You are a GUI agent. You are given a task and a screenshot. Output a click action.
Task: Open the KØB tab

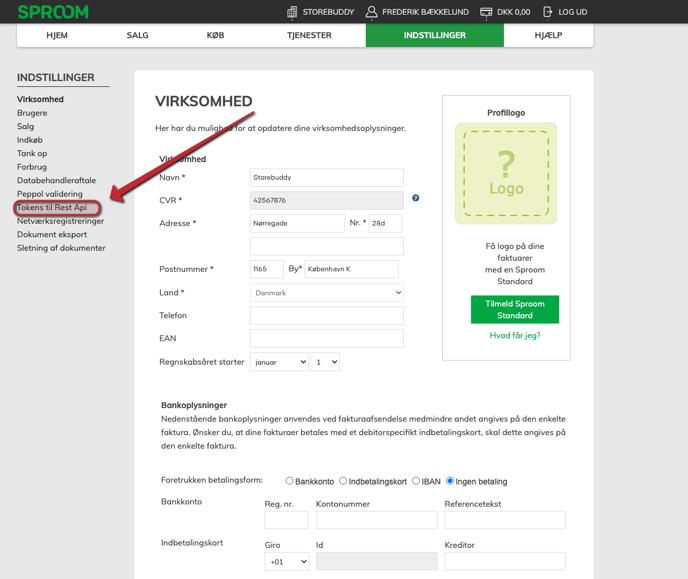tap(215, 35)
